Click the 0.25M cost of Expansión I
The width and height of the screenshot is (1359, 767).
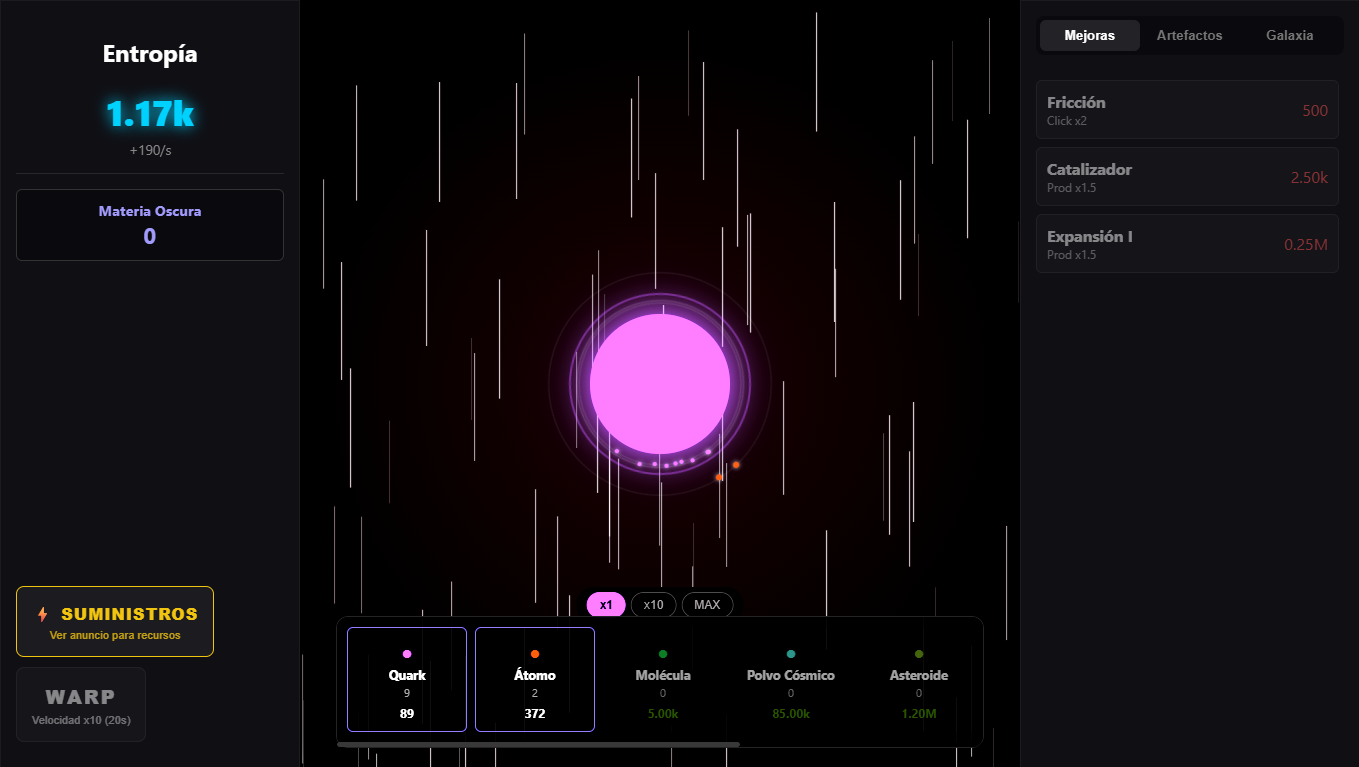click(1306, 244)
